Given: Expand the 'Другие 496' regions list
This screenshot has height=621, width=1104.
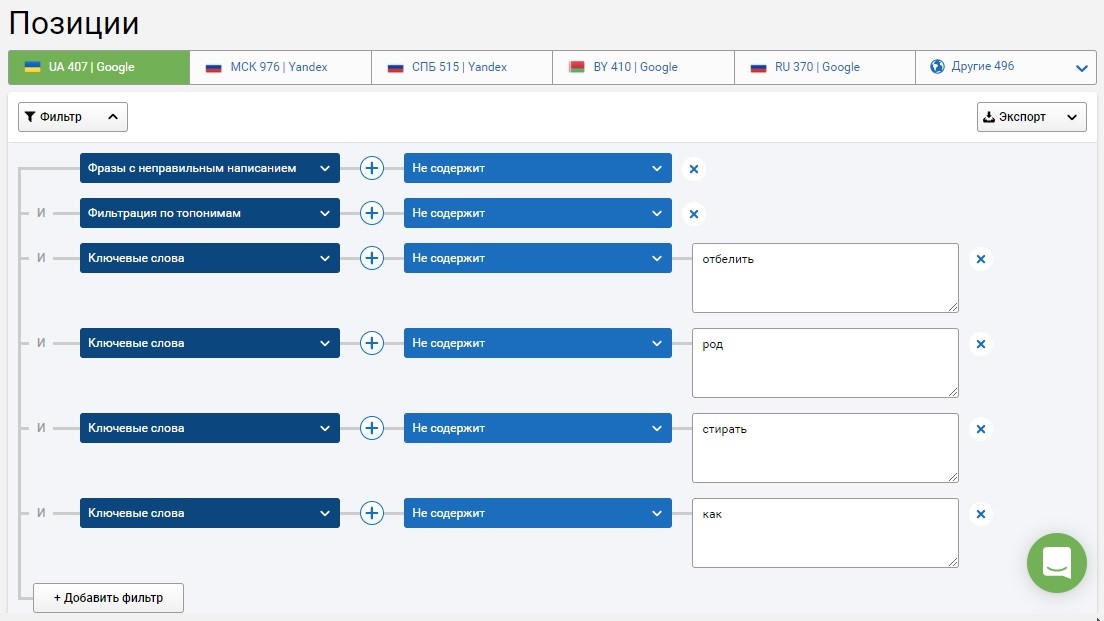Looking at the screenshot, I should 1006,67.
